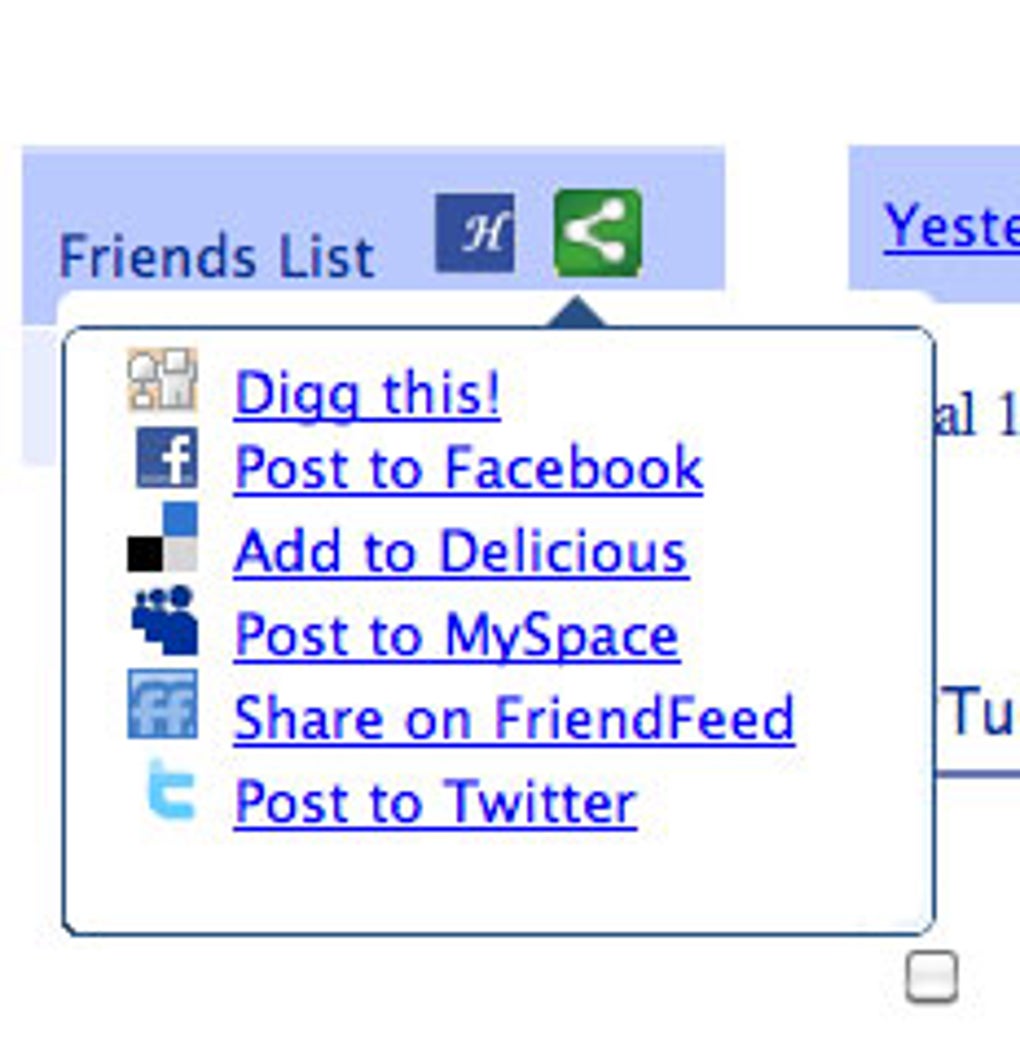Toggle the green share icon
The height and width of the screenshot is (1060, 1020).
pyautogui.click(x=597, y=233)
